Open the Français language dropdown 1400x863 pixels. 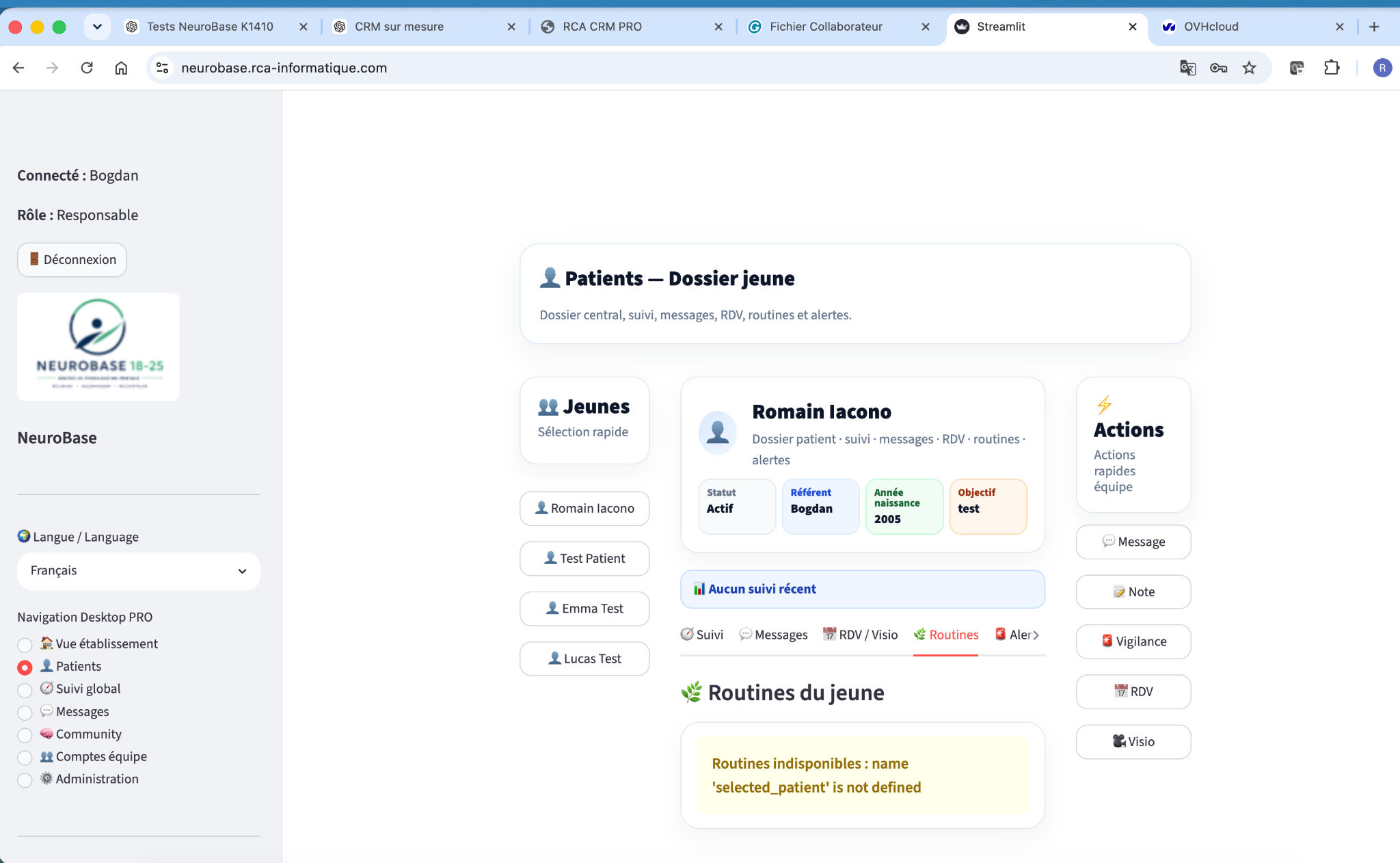click(x=139, y=571)
